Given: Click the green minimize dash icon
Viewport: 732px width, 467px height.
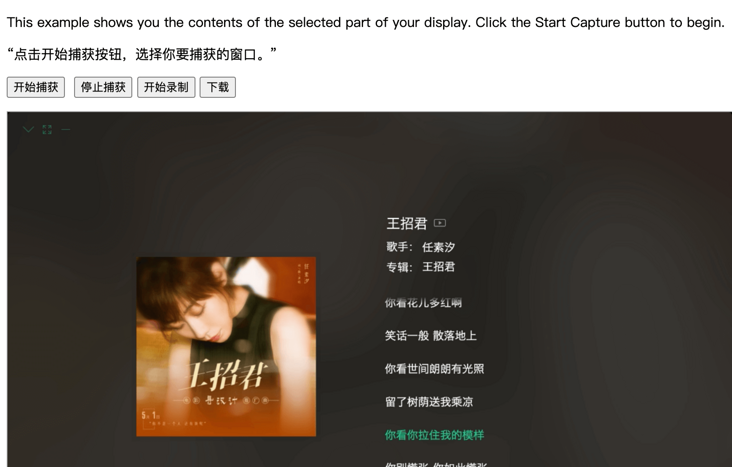Looking at the screenshot, I should click(x=66, y=130).
